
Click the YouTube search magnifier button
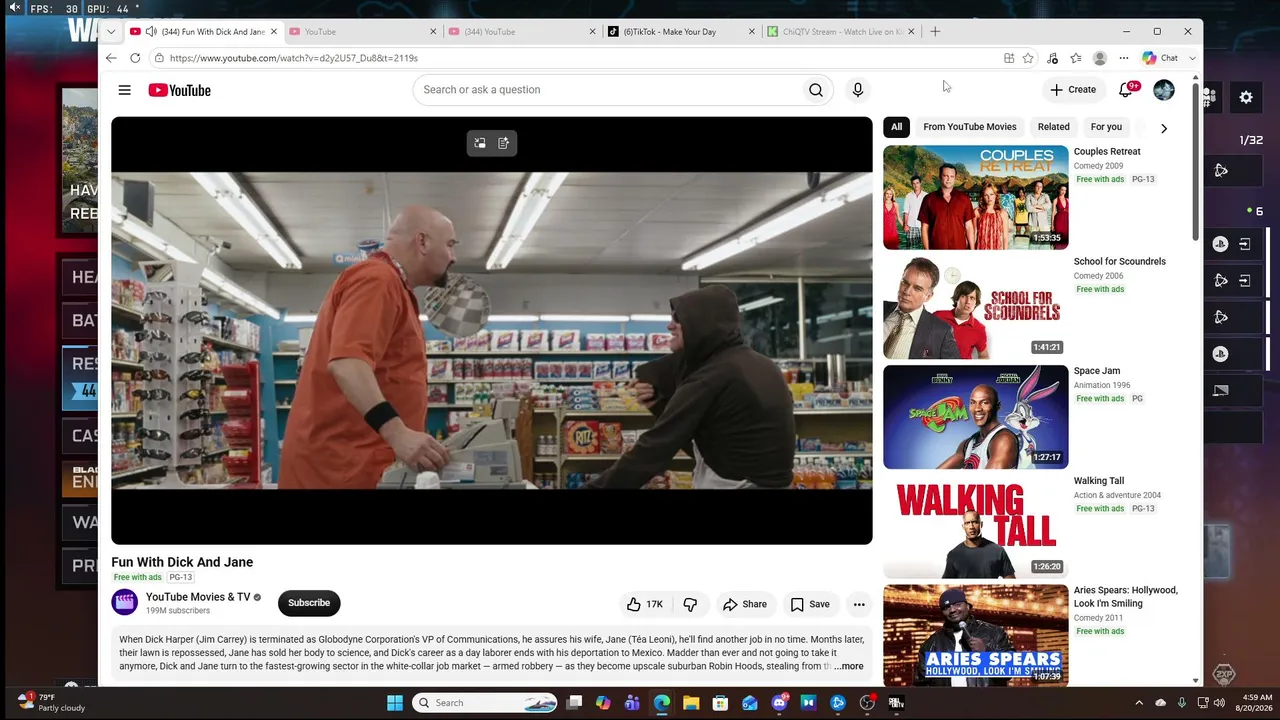tap(816, 90)
